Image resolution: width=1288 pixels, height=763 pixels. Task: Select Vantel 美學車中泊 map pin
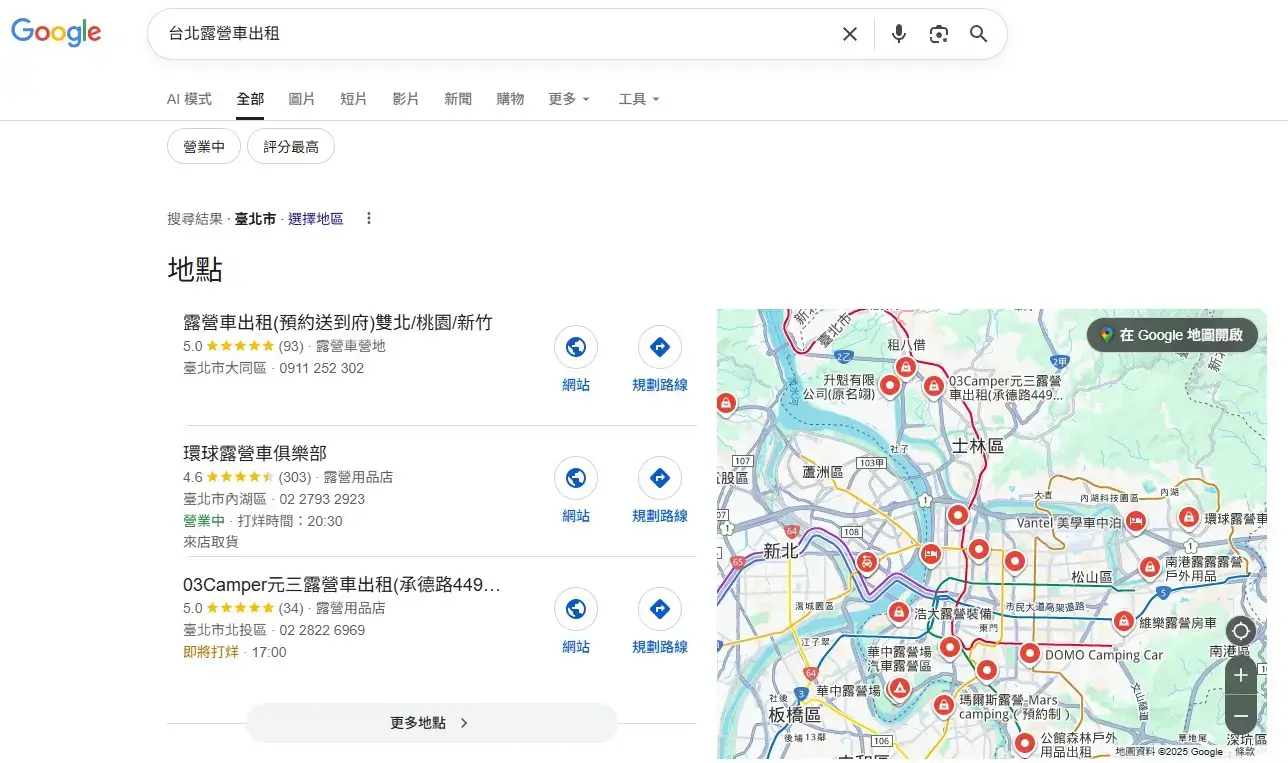tap(1136, 521)
